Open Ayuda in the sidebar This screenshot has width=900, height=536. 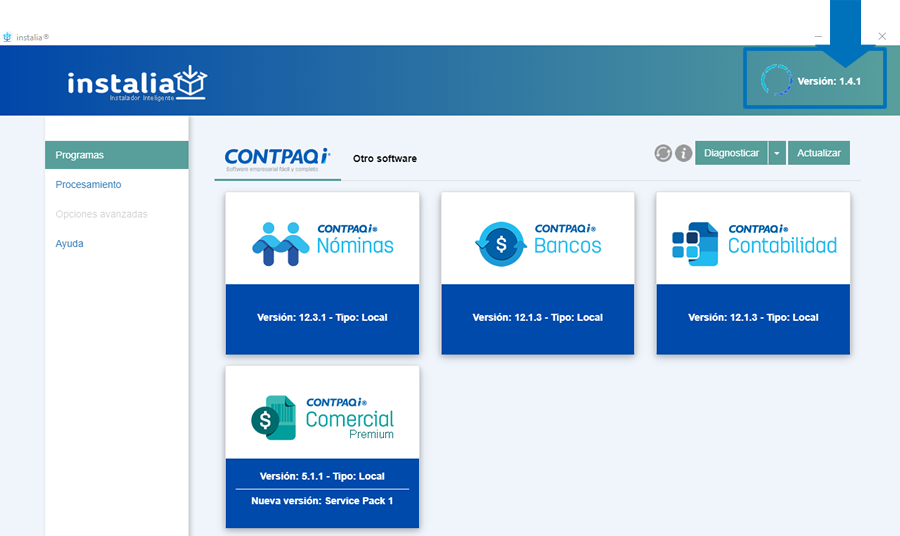pyautogui.click(x=69, y=243)
